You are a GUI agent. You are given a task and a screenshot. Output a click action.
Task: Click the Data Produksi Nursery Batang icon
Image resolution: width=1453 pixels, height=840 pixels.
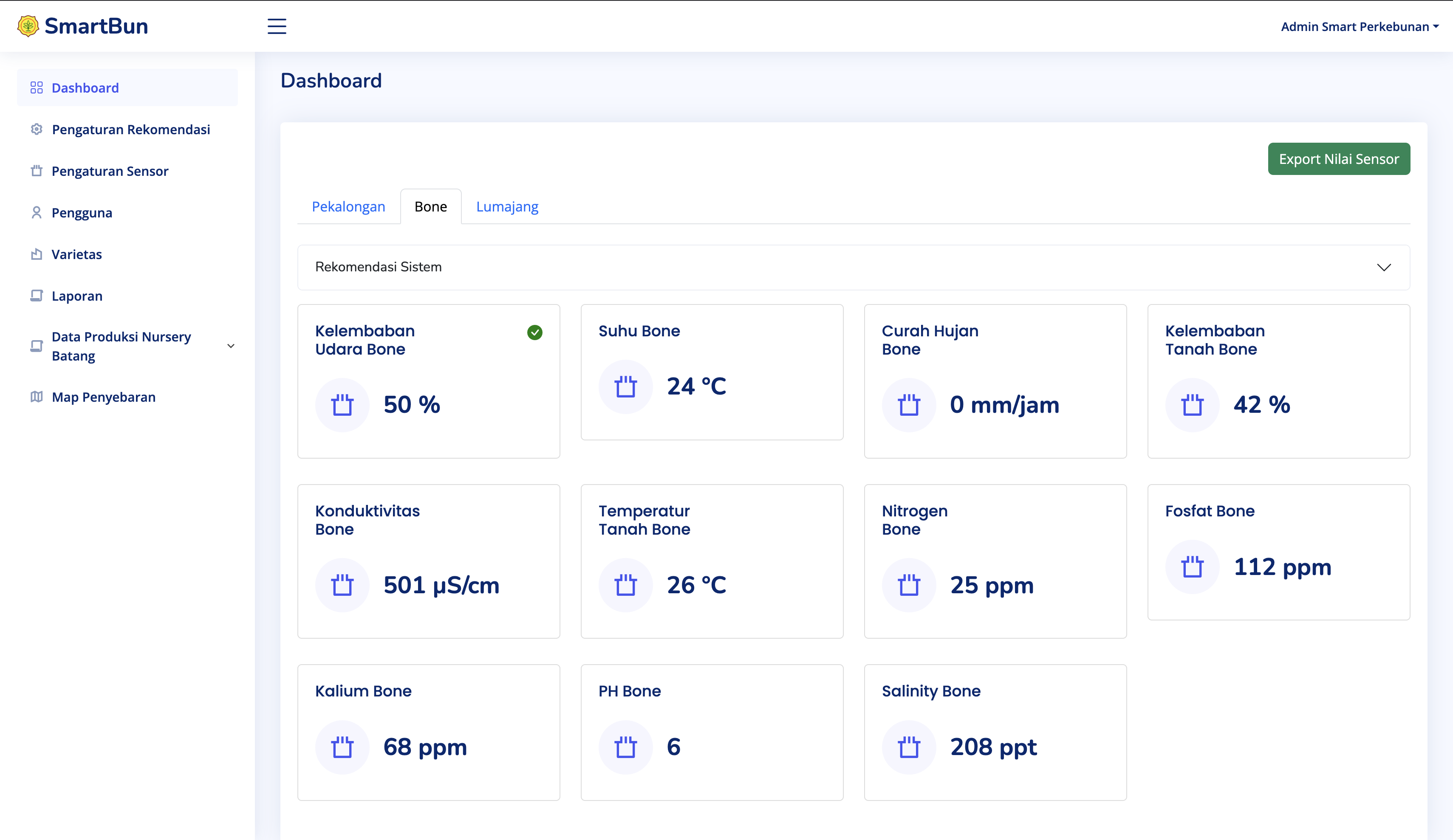pyautogui.click(x=37, y=346)
